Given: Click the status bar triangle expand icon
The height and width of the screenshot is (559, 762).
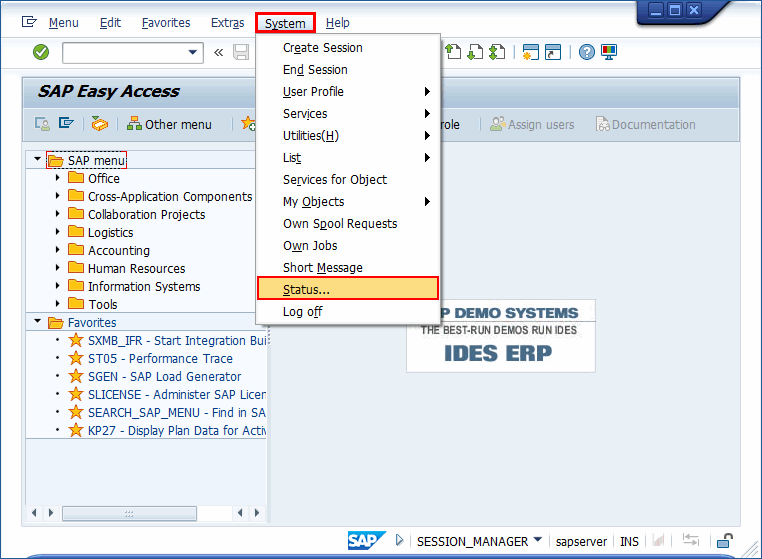Looking at the screenshot, I should pos(399,540).
